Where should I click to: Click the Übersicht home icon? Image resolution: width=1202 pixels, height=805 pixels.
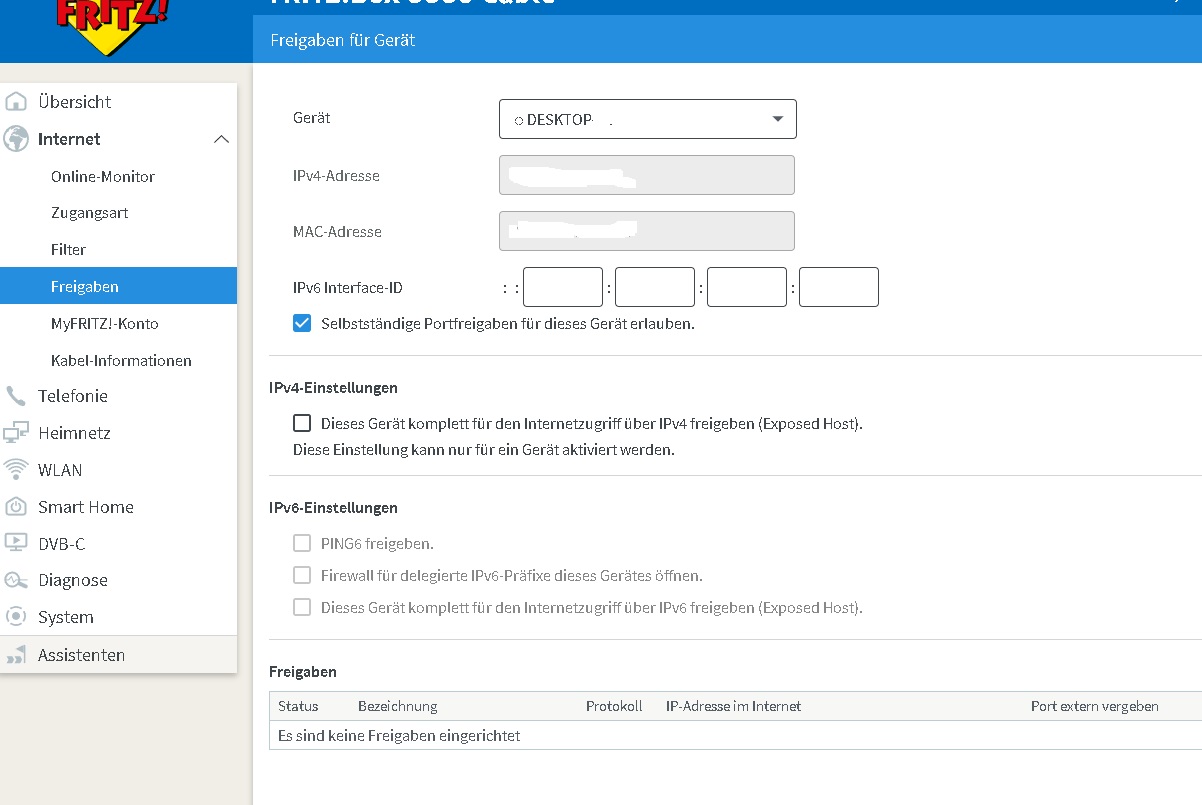pyautogui.click(x=16, y=101)
